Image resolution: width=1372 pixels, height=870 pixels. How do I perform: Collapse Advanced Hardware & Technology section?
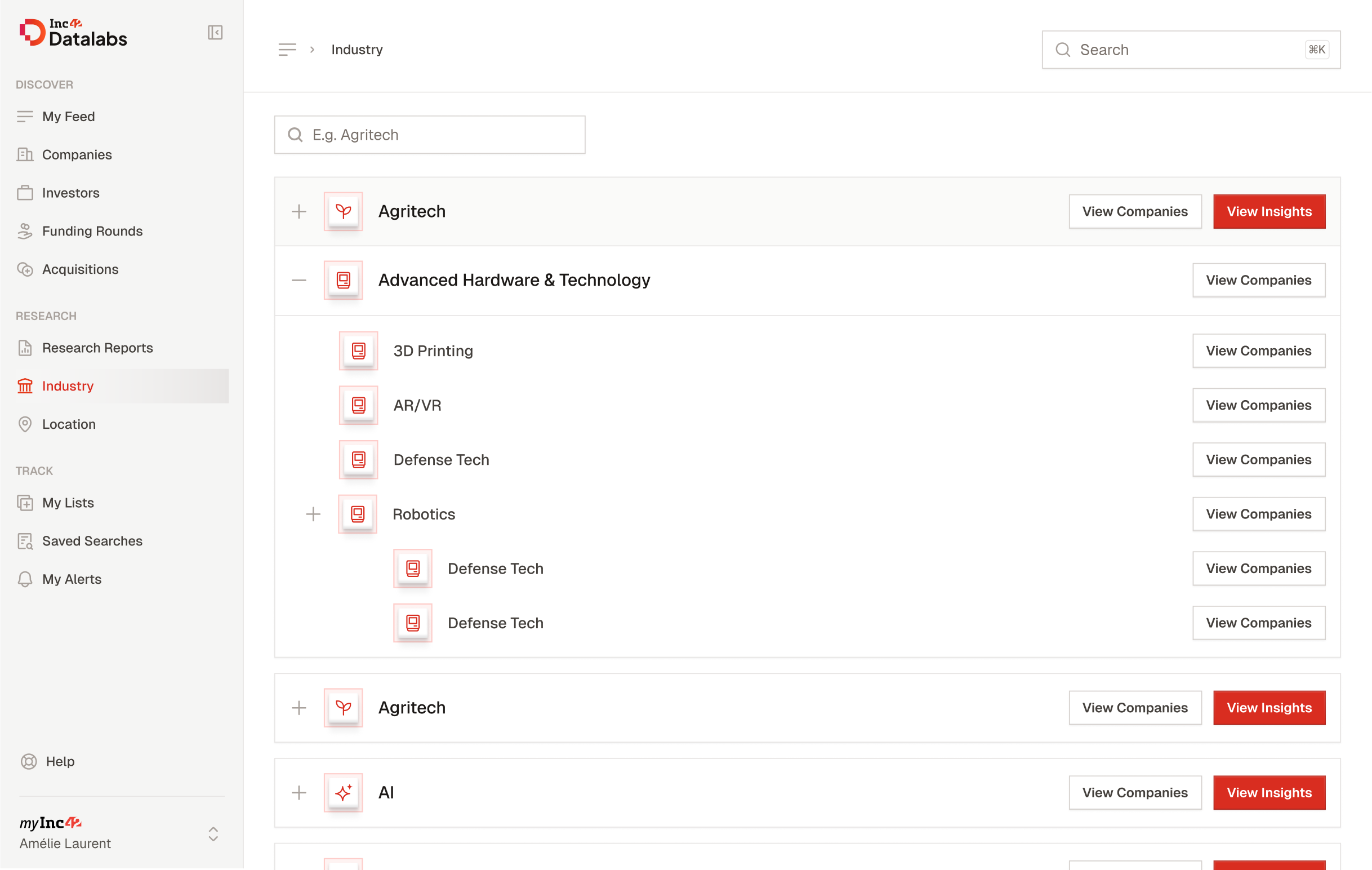point(299,280)
